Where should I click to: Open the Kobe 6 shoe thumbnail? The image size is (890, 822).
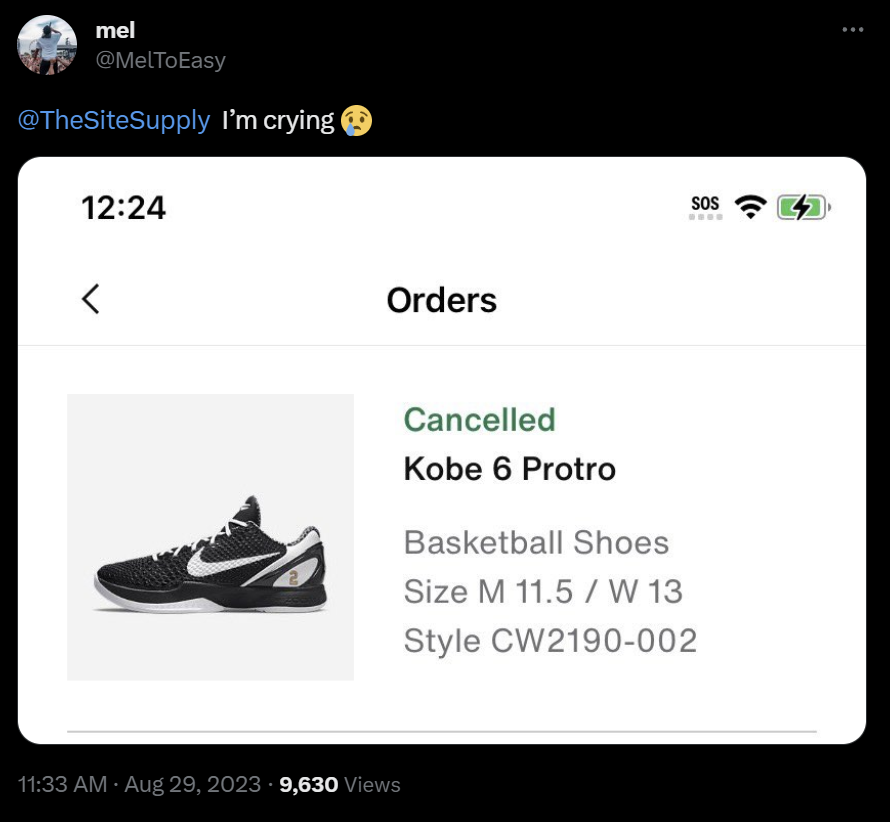[210, 537]
